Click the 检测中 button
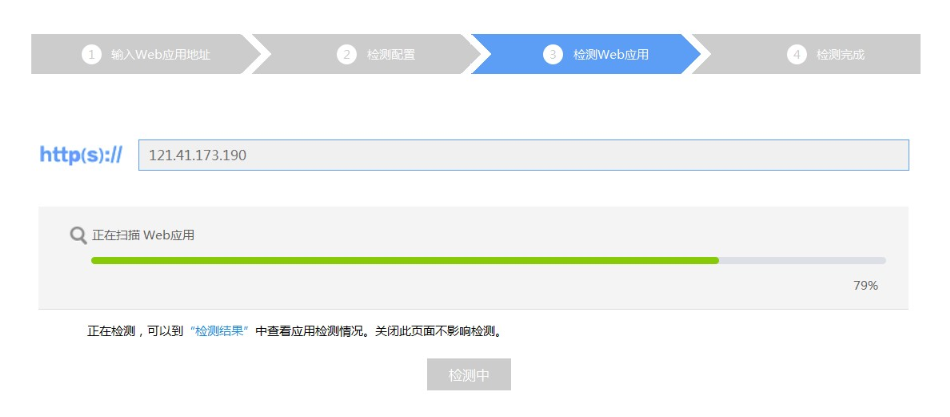The image size is (950, 417). [469, 375]
